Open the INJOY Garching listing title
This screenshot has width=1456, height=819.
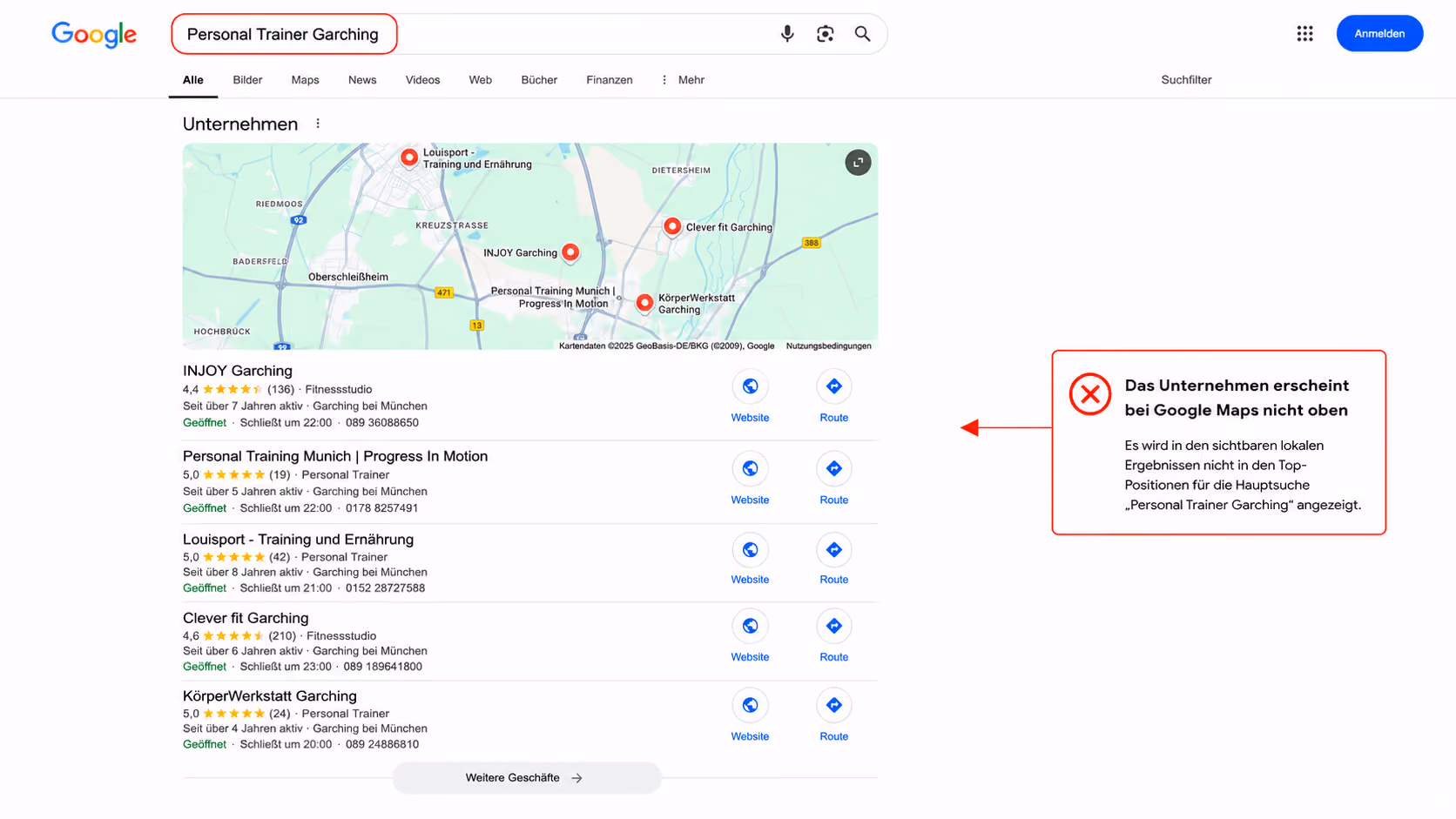[x=238, y=371]
